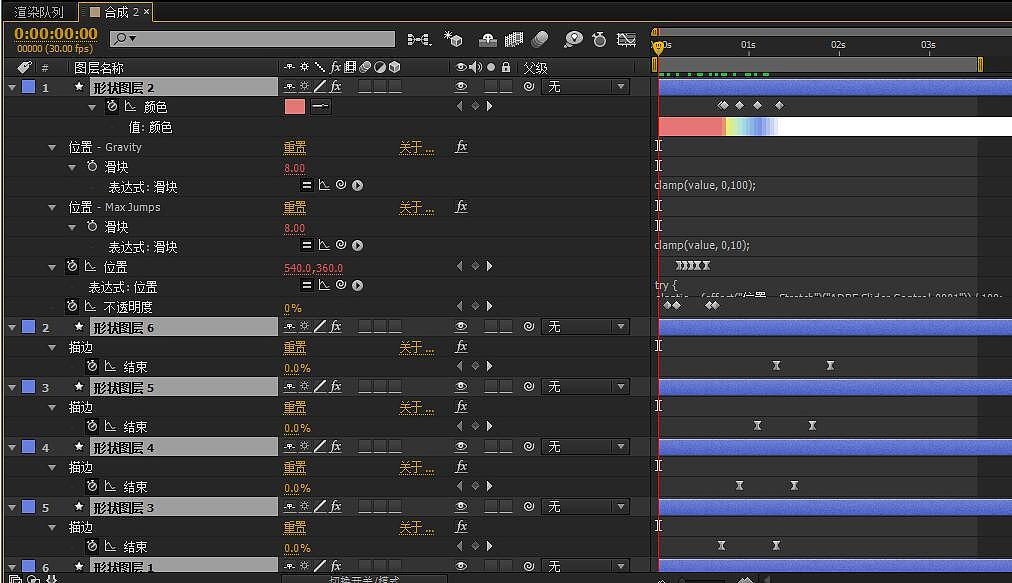Collapse the 位置 - Gravity effect group

click(x=52, y=147)
